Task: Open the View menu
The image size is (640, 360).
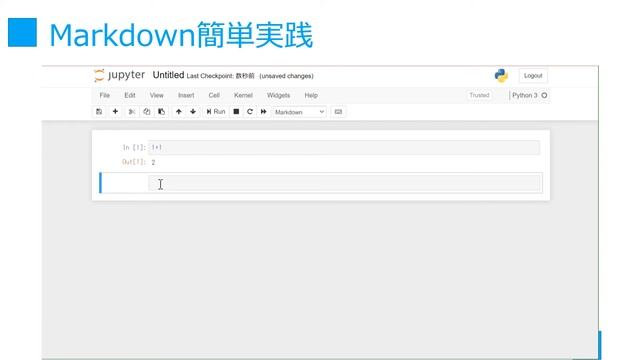Action: [156, 95]
